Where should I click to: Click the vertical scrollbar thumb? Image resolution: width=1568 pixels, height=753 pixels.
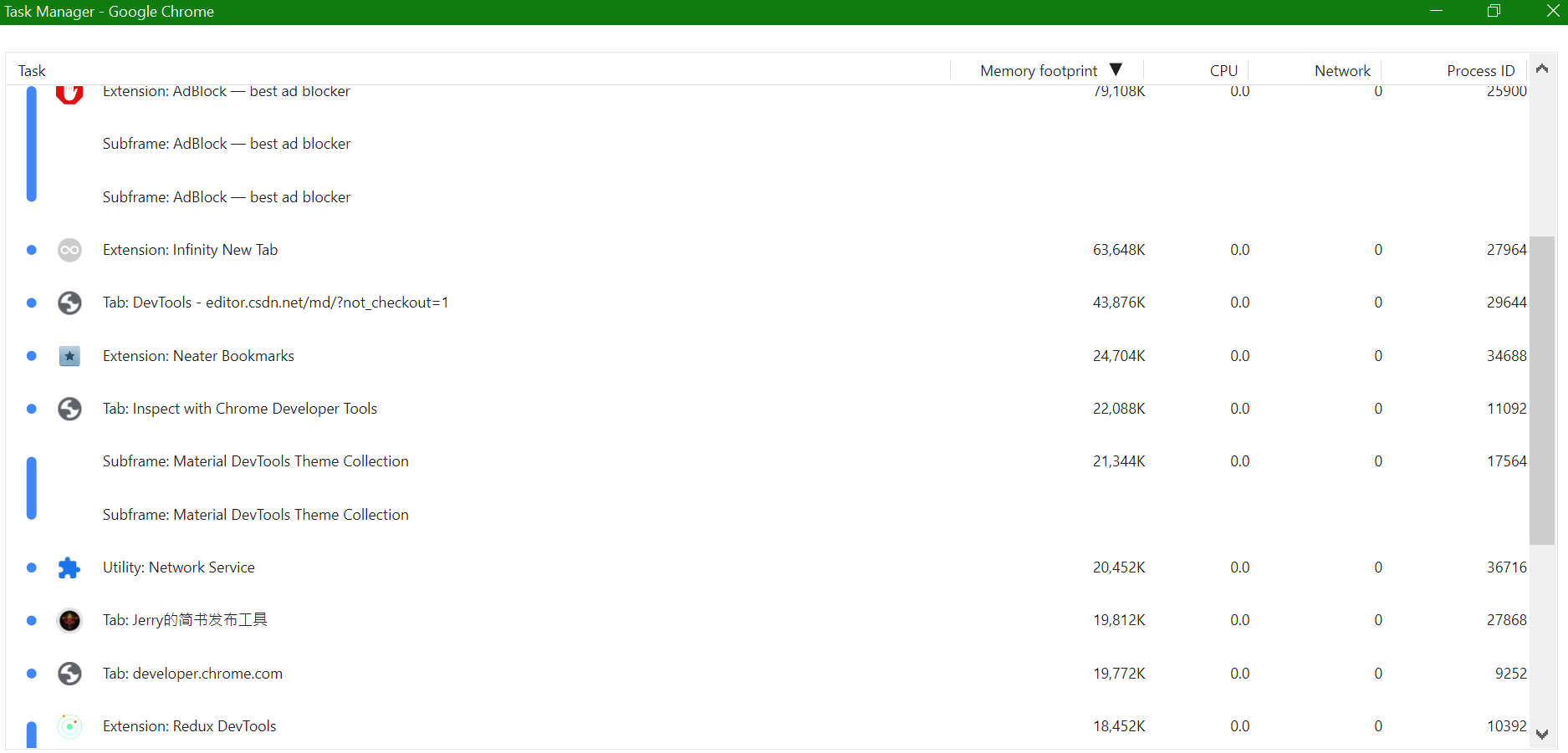(1542, 390)
